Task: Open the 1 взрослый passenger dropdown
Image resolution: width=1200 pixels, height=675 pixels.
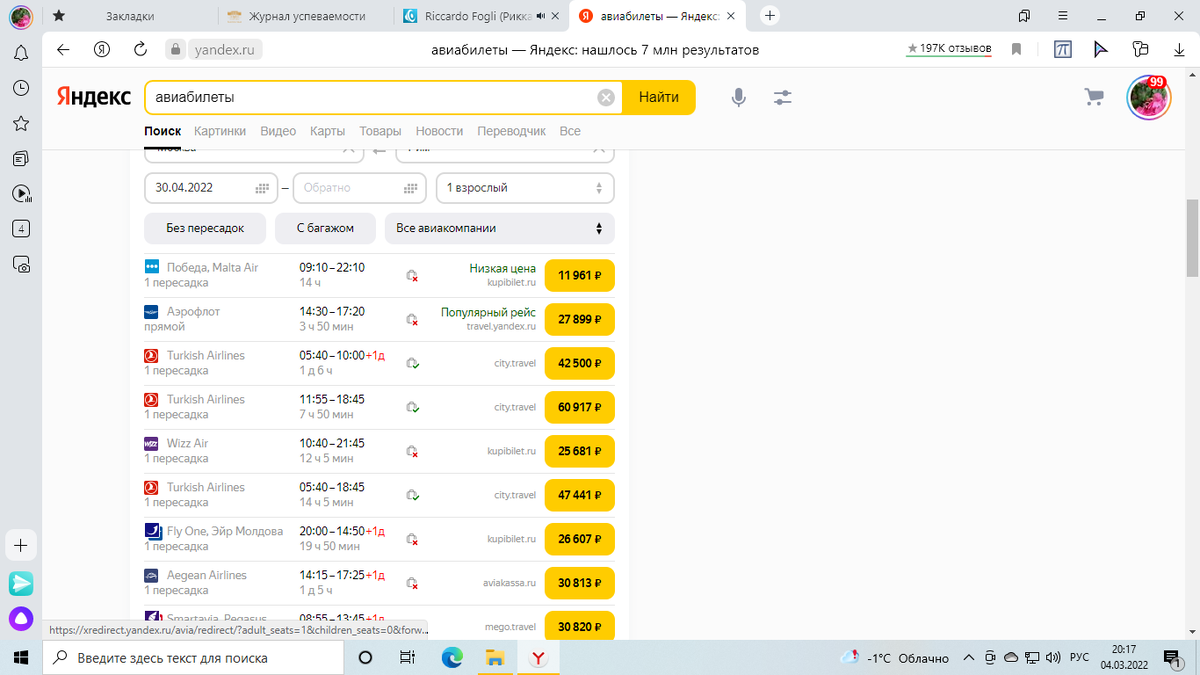Action: (525, 188)
